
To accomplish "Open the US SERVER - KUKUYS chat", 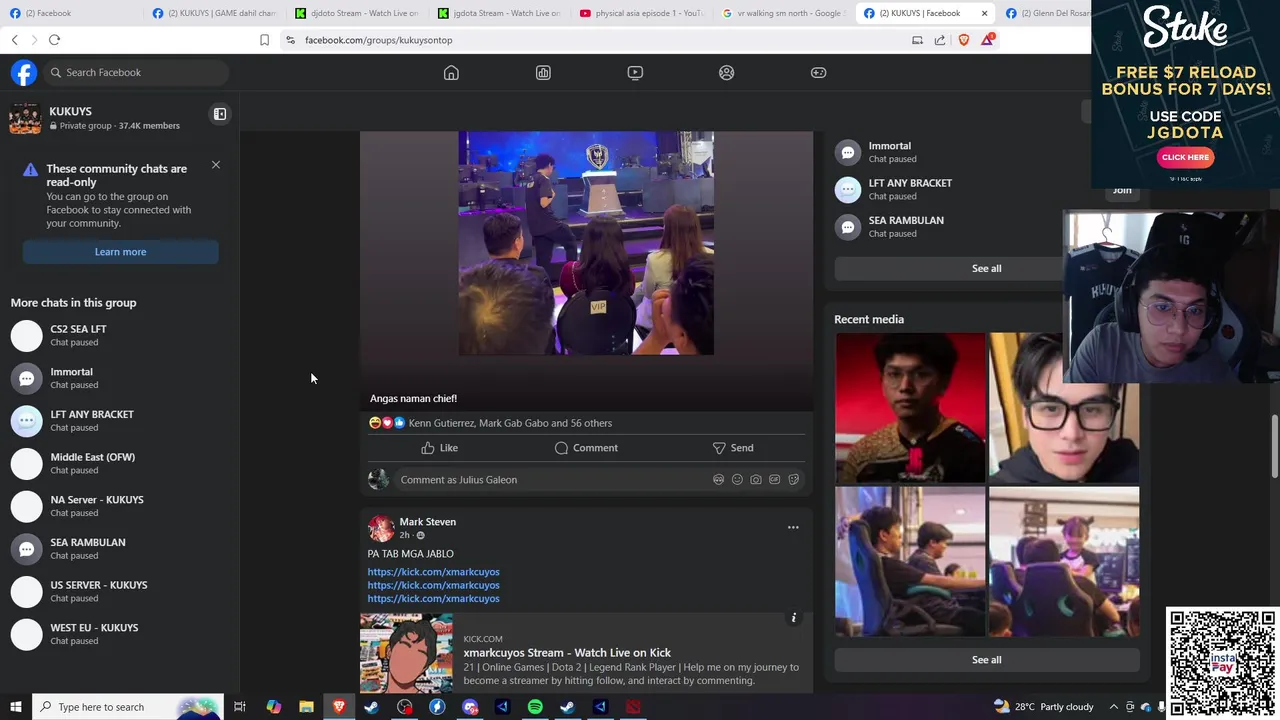I will point(118,591).
